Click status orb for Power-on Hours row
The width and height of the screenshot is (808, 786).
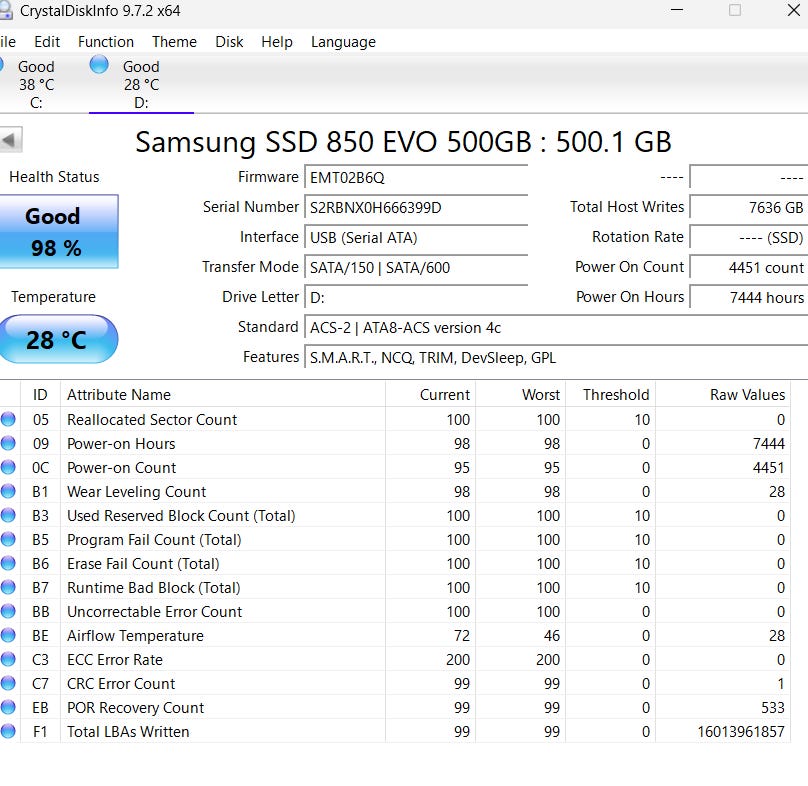pos(8,443)
